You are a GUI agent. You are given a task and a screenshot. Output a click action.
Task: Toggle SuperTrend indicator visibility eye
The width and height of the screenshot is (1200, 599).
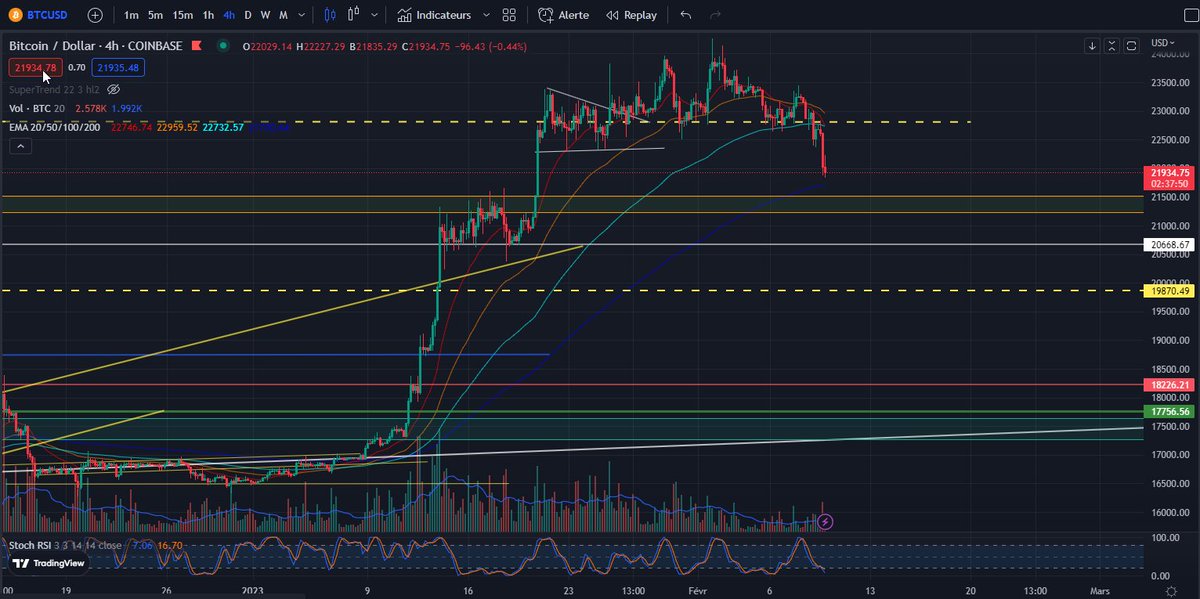point(114,89)
